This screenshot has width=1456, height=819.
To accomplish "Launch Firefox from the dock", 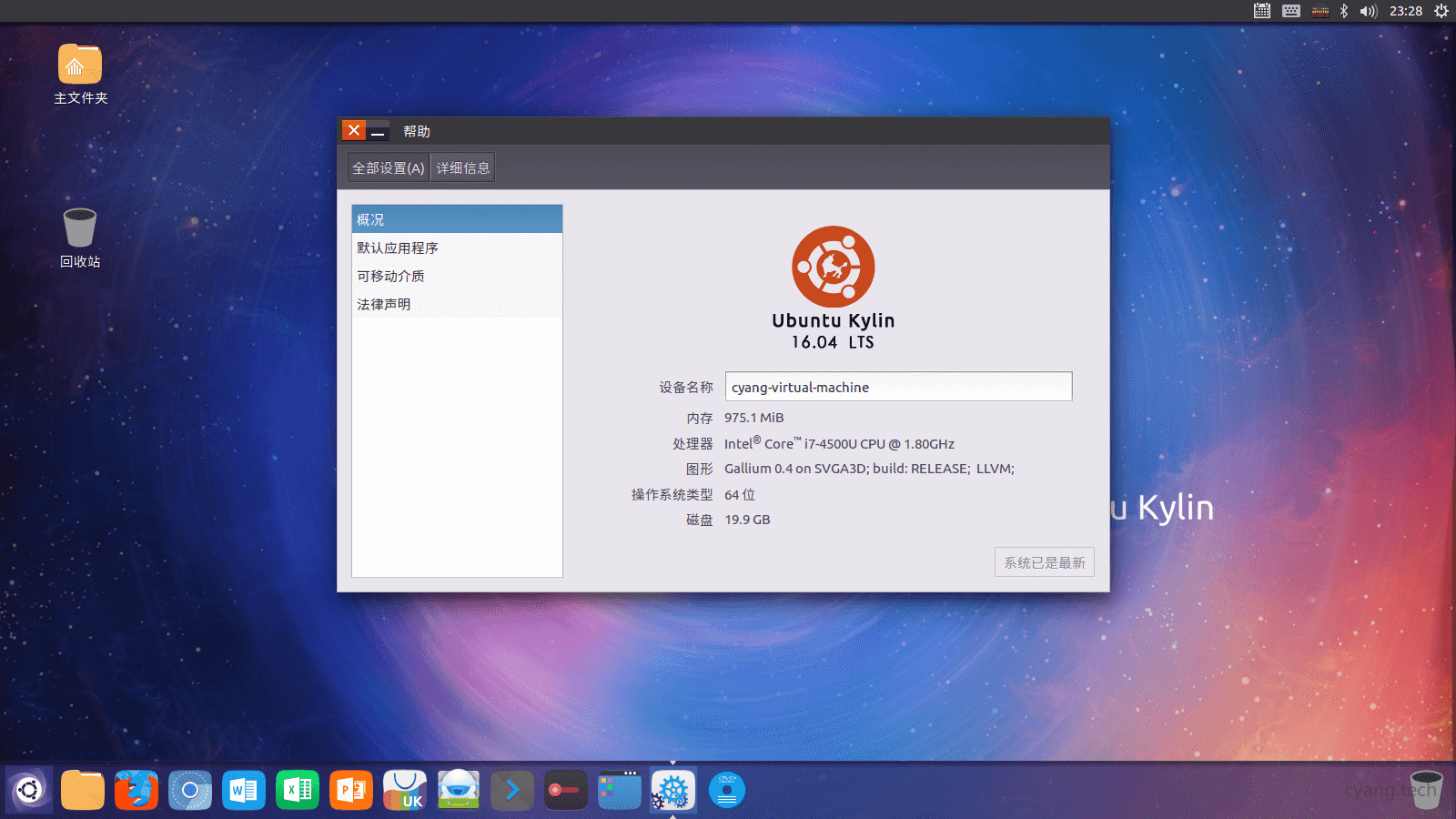I will coord(136,790).
